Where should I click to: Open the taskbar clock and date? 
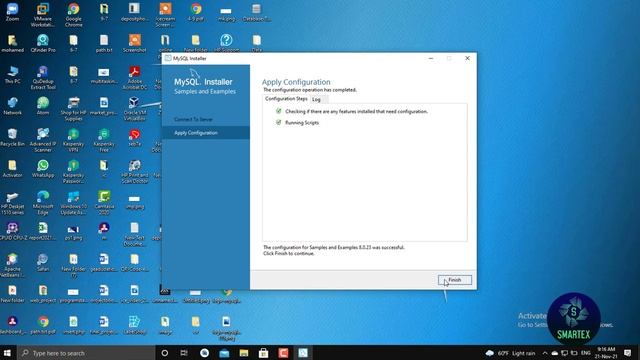[x=606, y=353]
